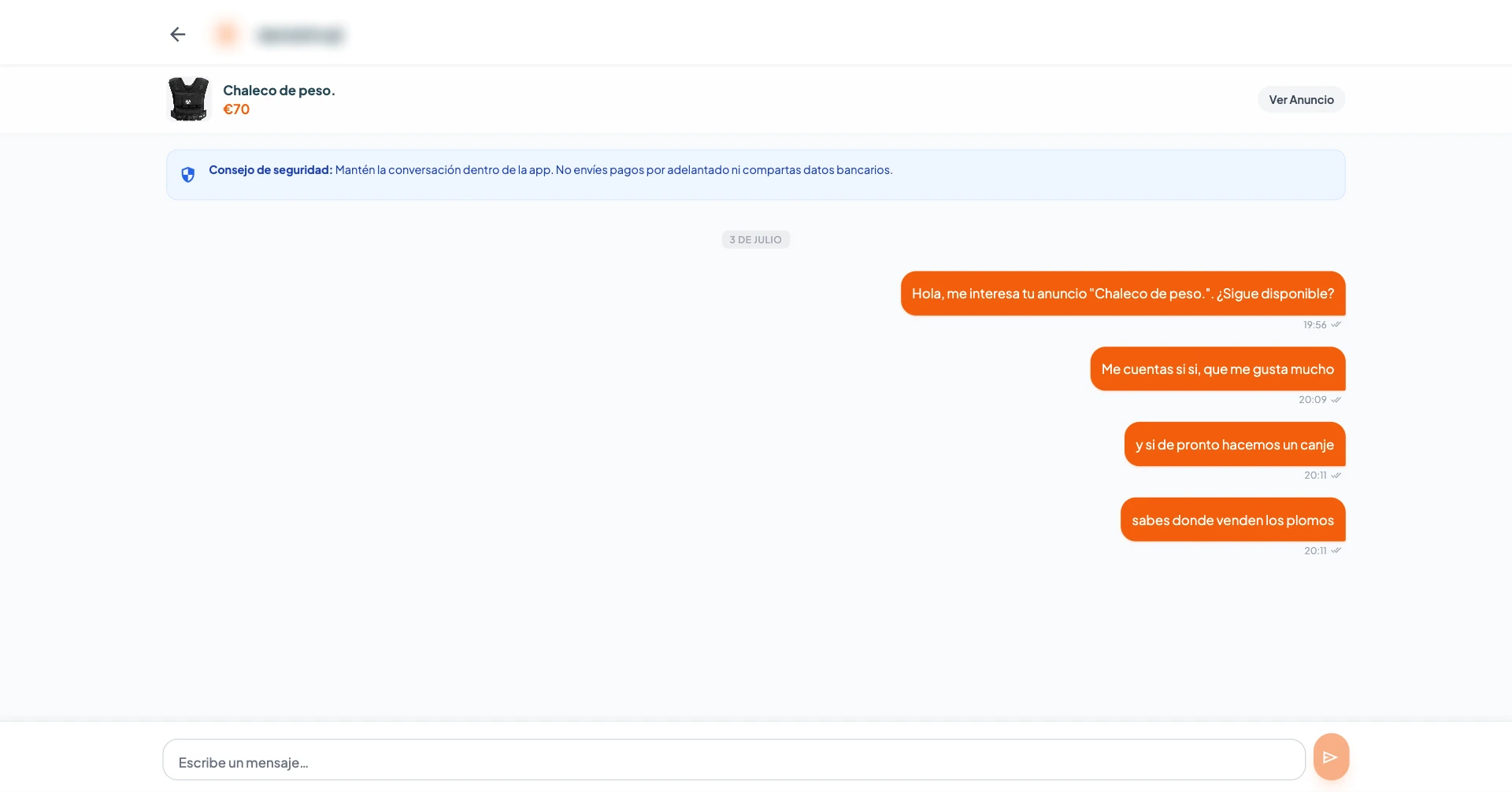Focus the 'Escribe un mensaje...' input field
The width and height of the screenshot is (1512, 792).
click(734, 760)
